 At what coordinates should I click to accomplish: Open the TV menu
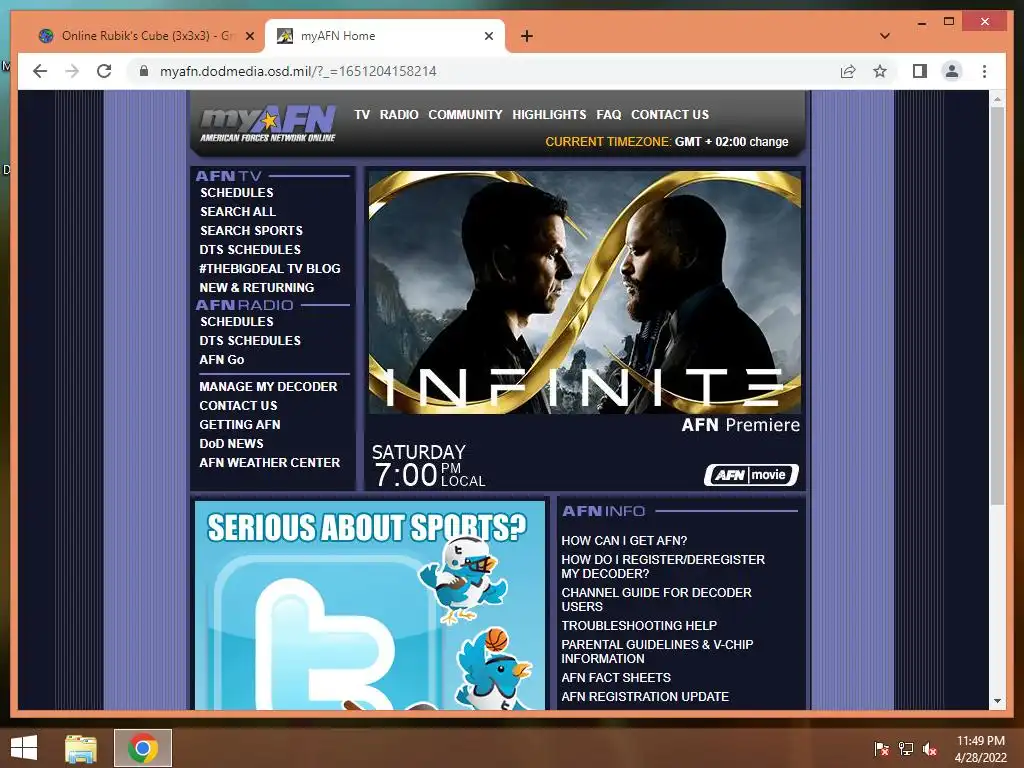click(362, 114)
